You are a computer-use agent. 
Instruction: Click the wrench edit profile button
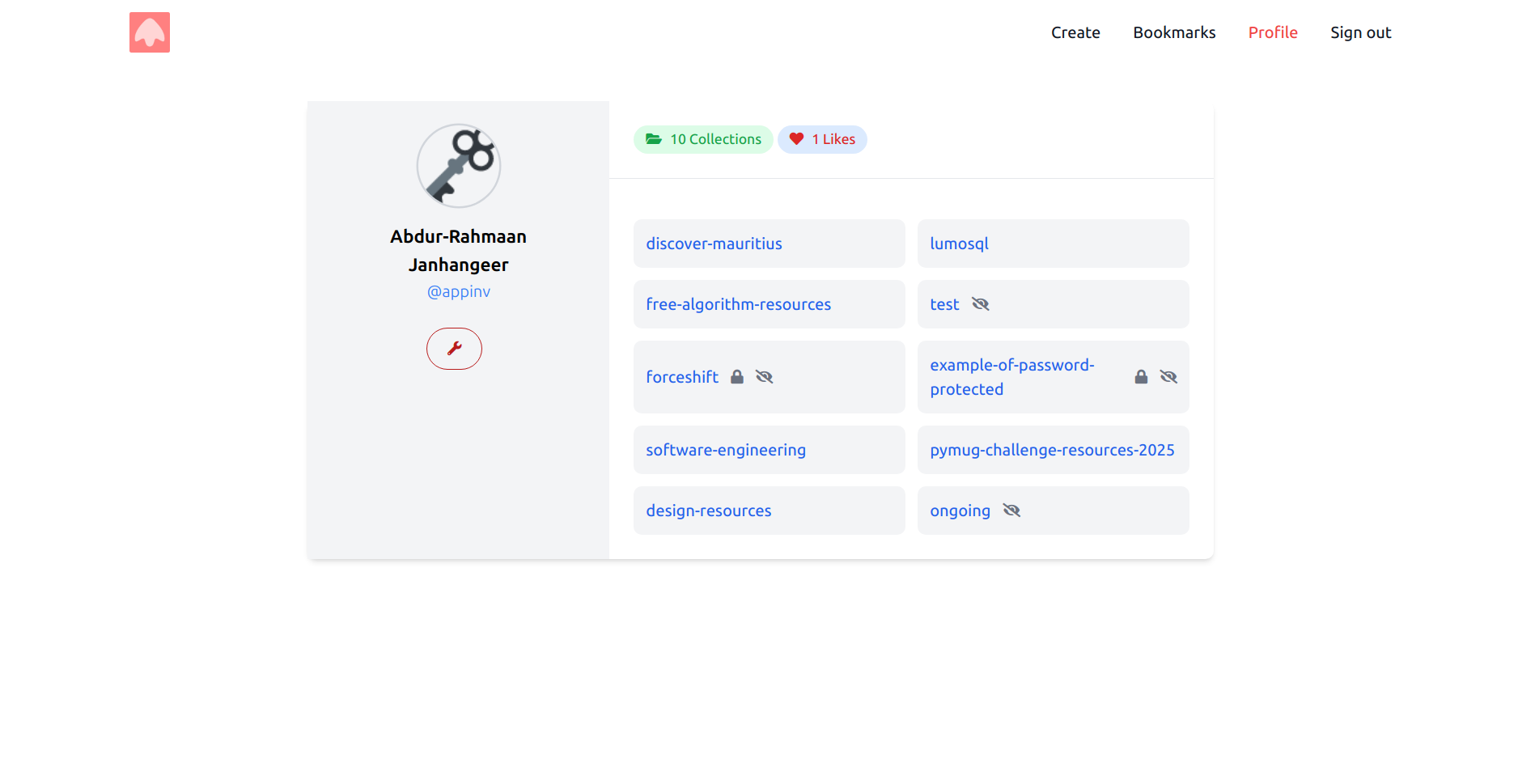click(454, 349)
